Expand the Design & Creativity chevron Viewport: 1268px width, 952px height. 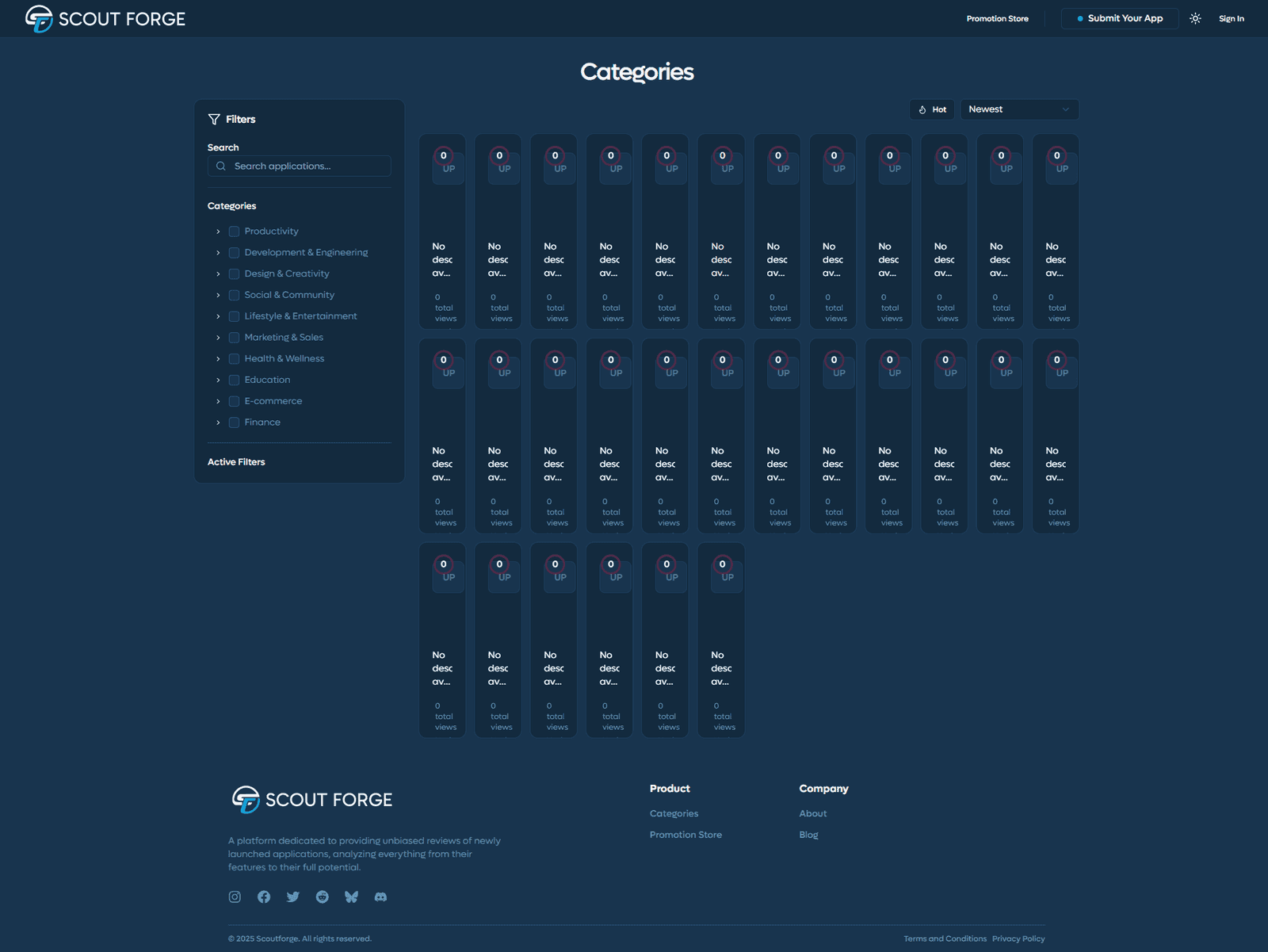pyautogui.click(x=218, y=274)
